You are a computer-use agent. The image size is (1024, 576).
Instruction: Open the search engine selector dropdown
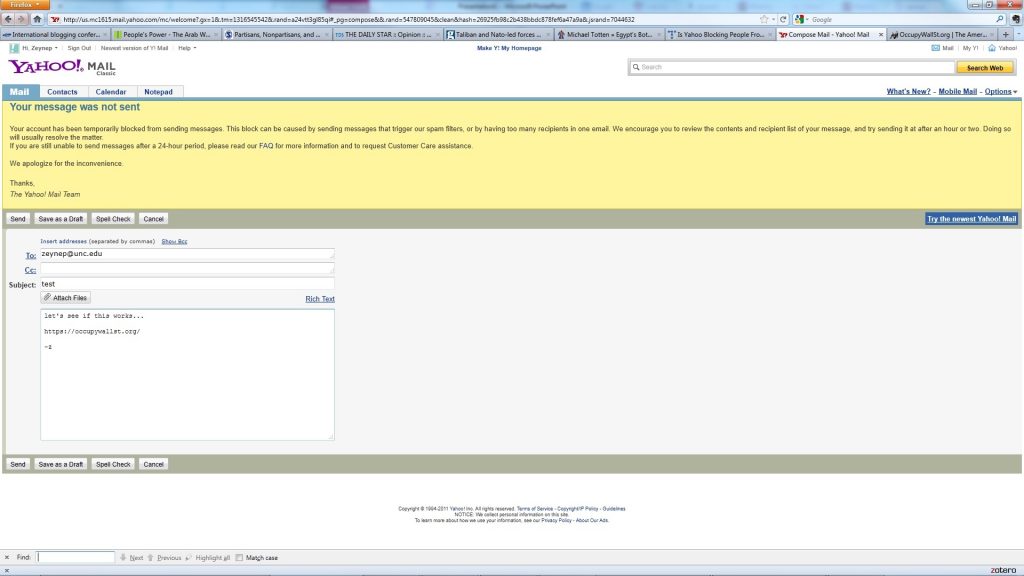click(801, 20)
